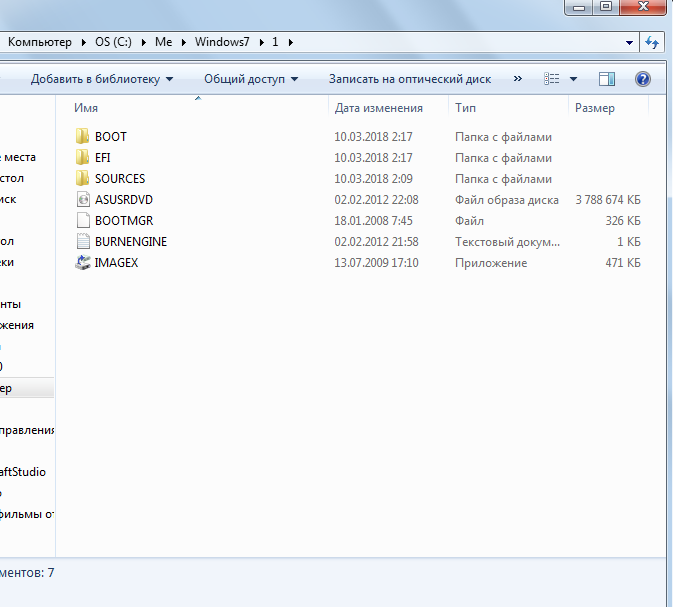Open the Help question mark icon
Image resolution: width=673 pixels, height=607 pixels.
(x=643, y=79)
